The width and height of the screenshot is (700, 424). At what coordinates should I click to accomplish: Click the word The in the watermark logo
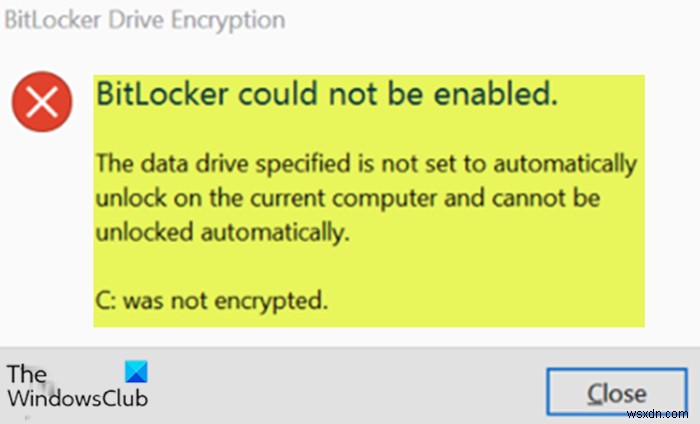pyautogui.click(x=27, y=374)
